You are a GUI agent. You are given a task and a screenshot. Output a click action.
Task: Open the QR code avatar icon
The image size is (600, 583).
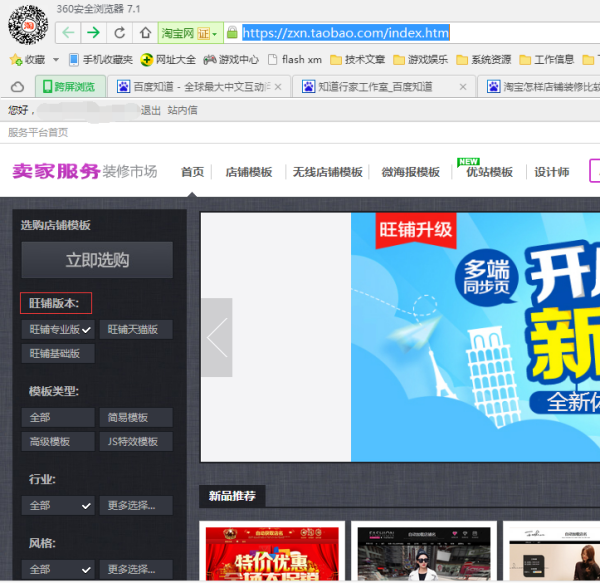pos(28,25)
